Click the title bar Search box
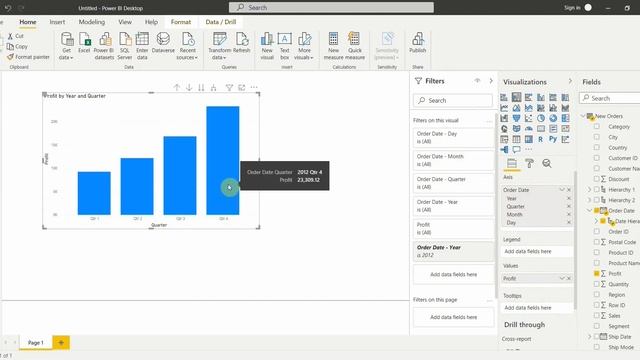This screenshot has height=360, width=640. [x=331, y=7]
